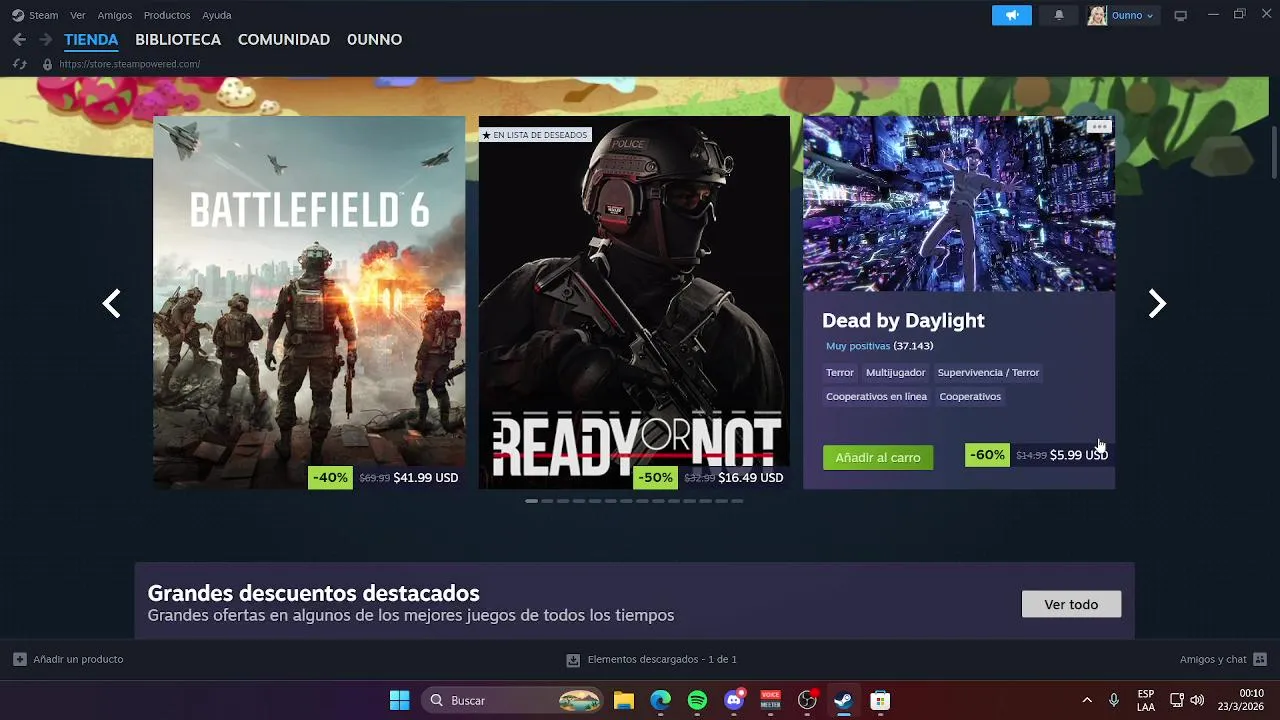Open the three-dot options on Dead by Daylight

click(1099, 127)
